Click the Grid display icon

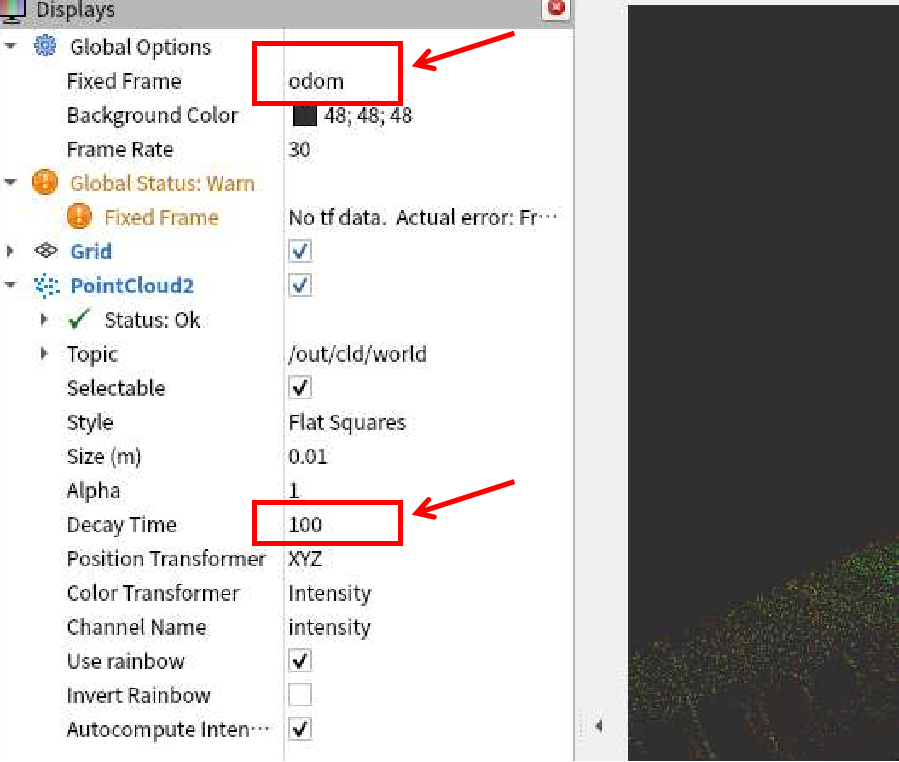(45, 251)
